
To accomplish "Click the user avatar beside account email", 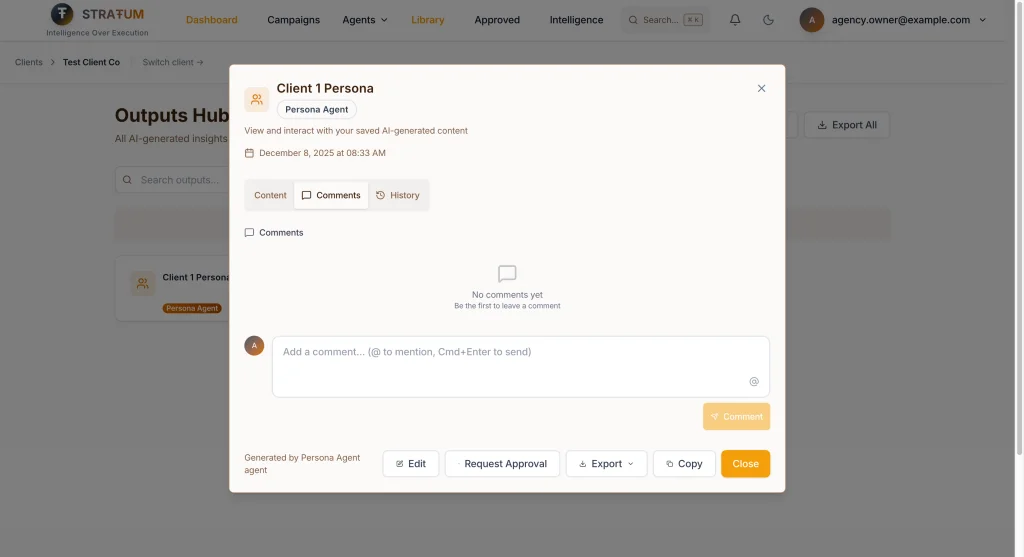I will coord(812,20).
